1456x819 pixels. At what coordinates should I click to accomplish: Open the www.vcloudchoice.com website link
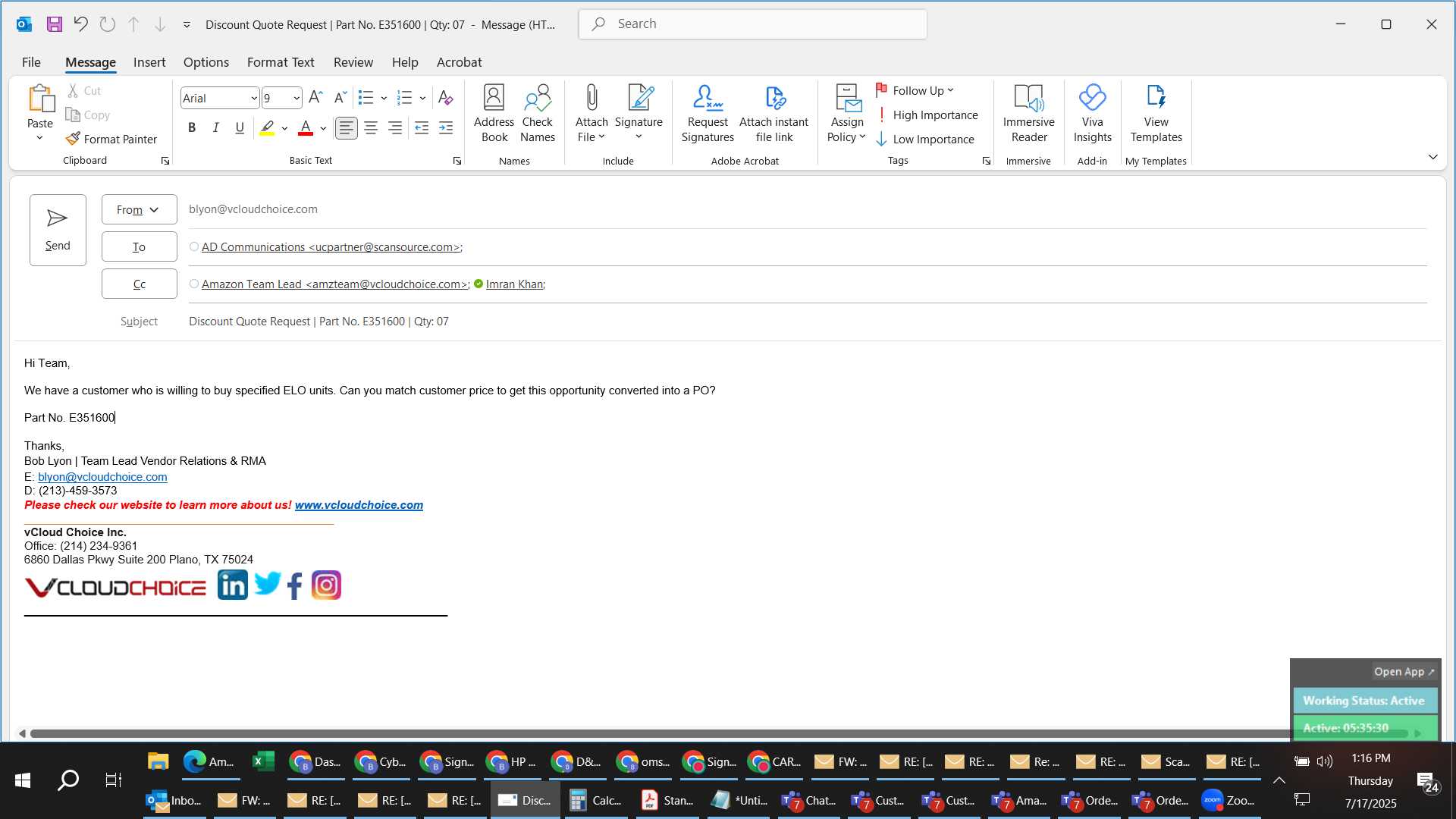point(359,505)
